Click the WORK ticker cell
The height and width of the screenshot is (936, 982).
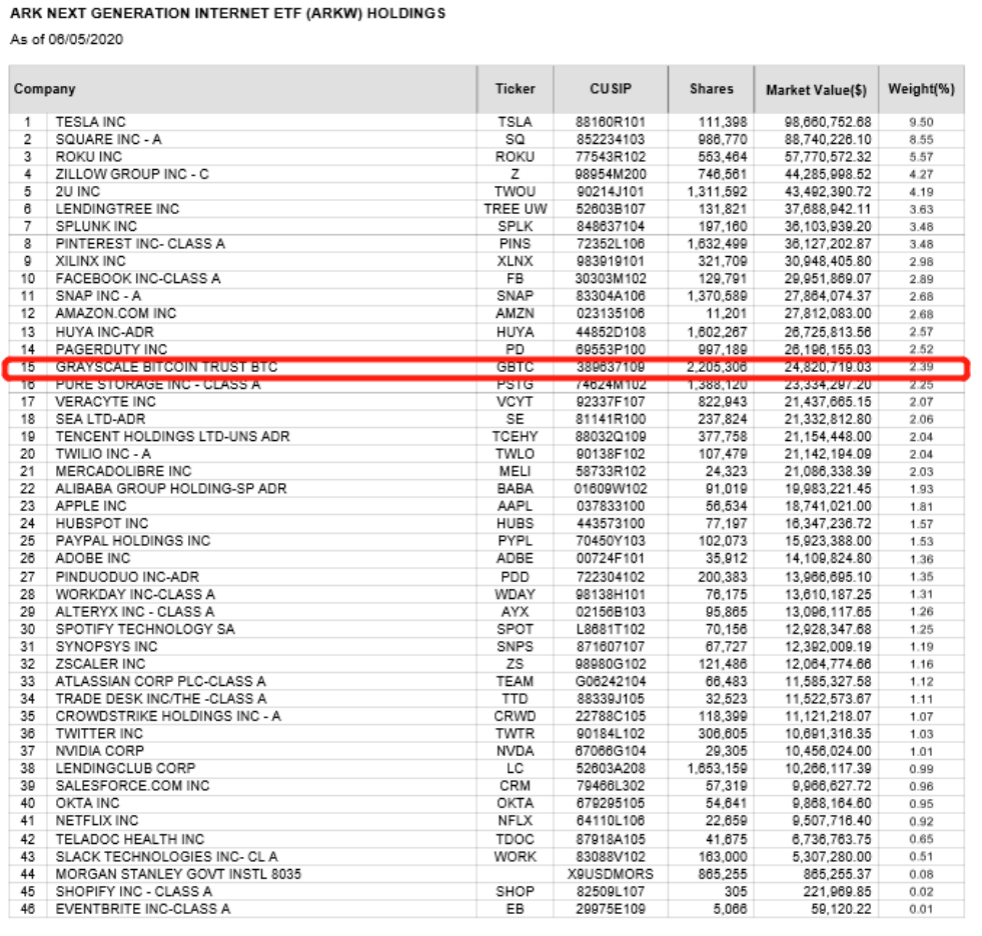pos(515,857)
